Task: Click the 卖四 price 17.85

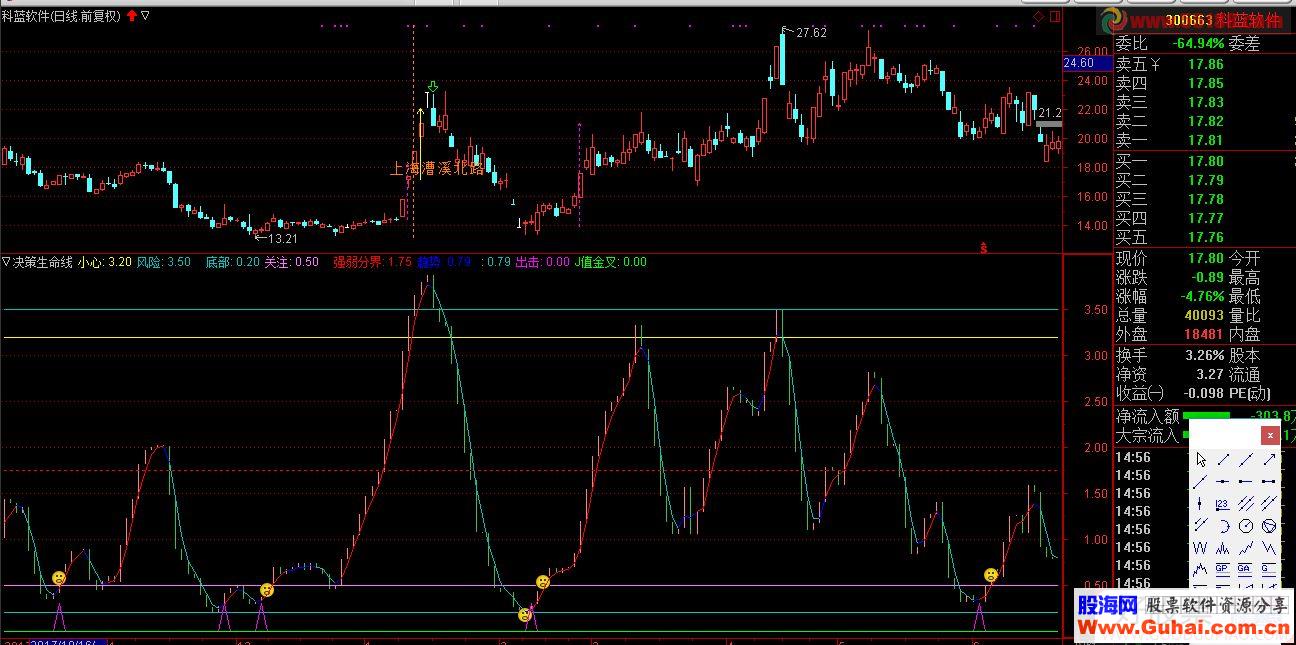Action: tap(1205, 83)
